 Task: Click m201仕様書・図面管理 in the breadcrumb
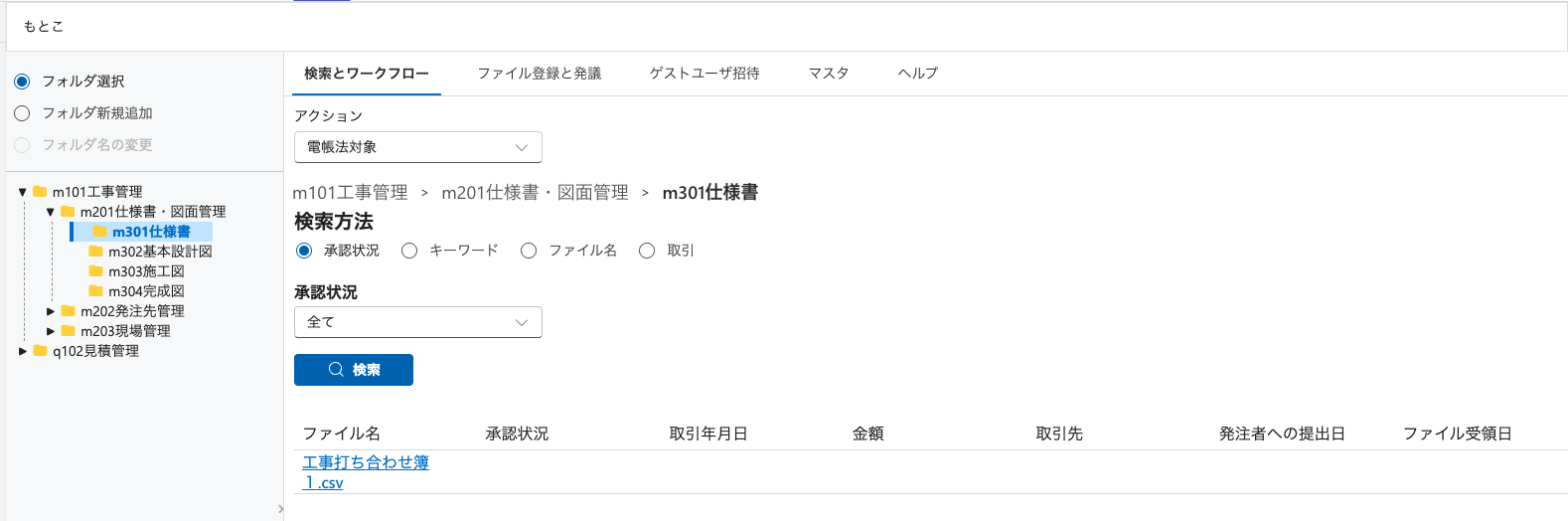pyautogui.click(x=535, y=193)
